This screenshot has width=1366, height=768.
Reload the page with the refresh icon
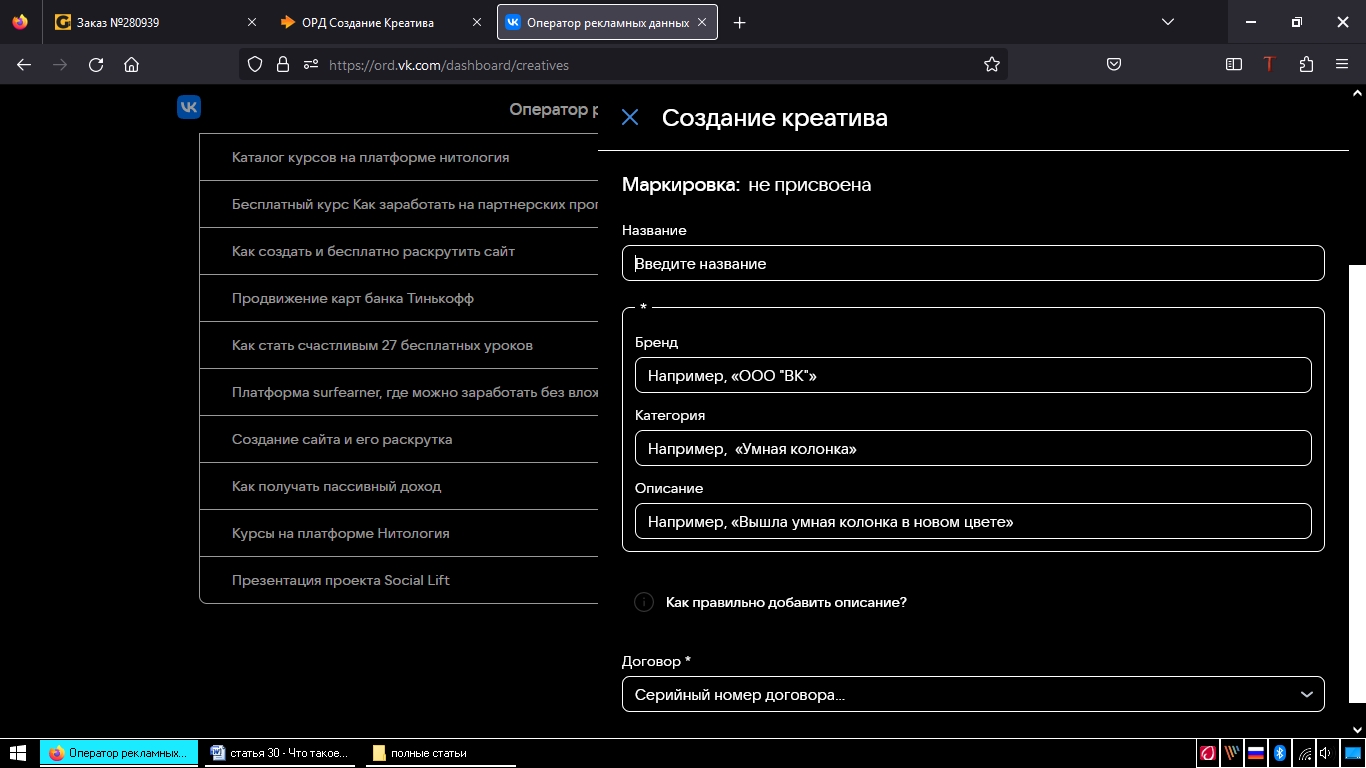[x=96, y=65]
